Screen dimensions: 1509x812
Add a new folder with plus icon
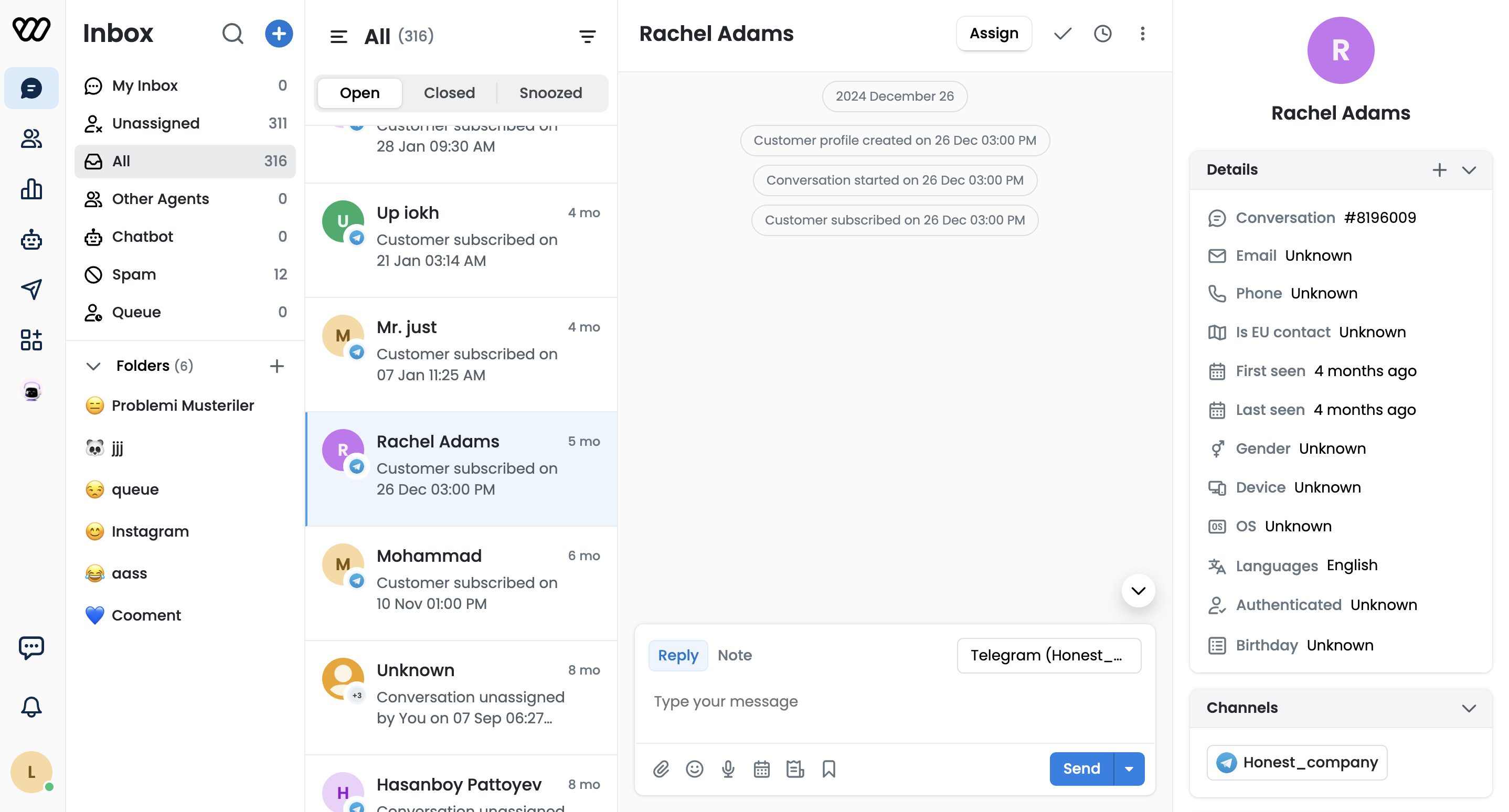(277, 366)
